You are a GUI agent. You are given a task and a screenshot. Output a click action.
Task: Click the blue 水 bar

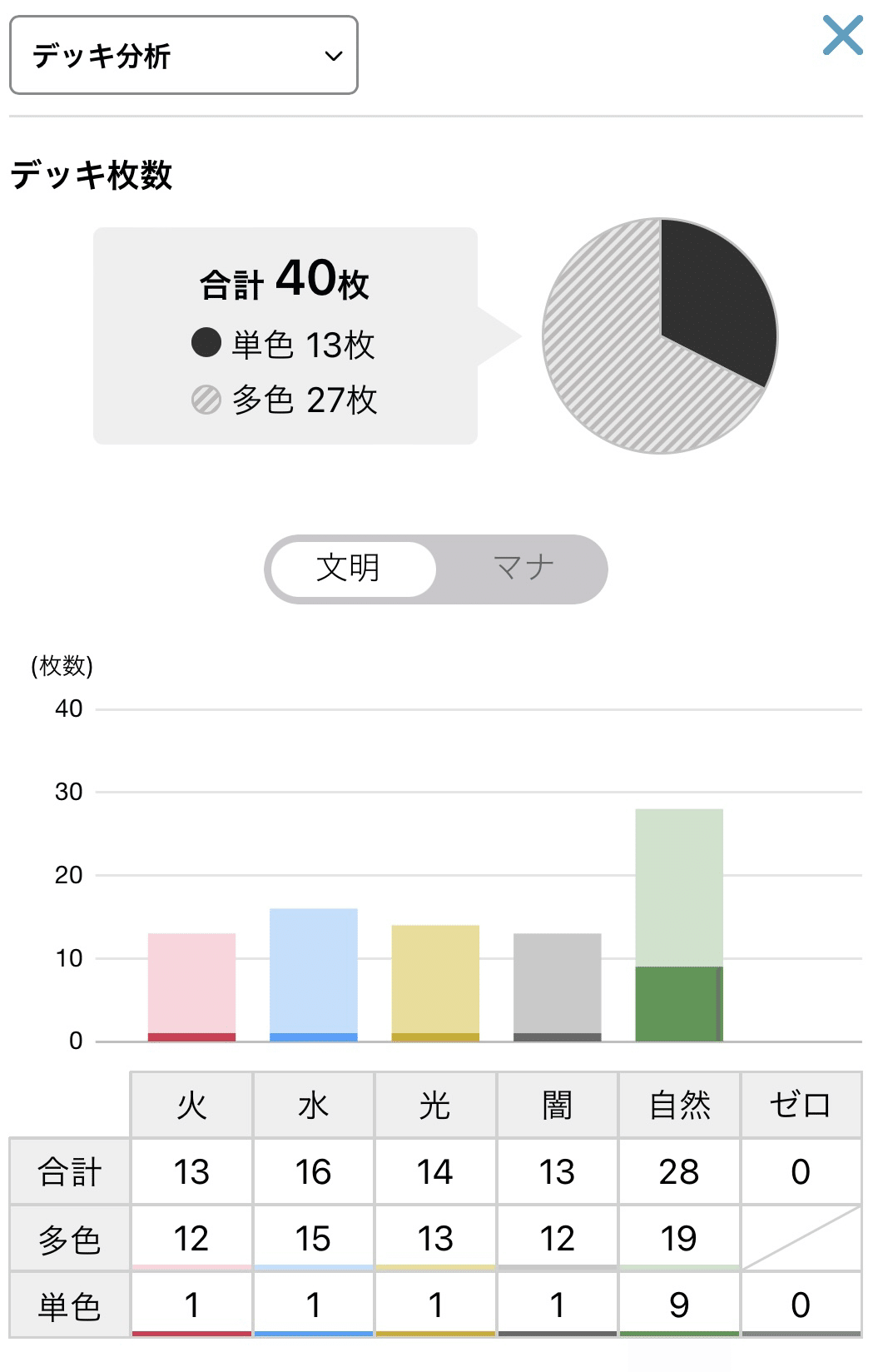click(314, 974)
